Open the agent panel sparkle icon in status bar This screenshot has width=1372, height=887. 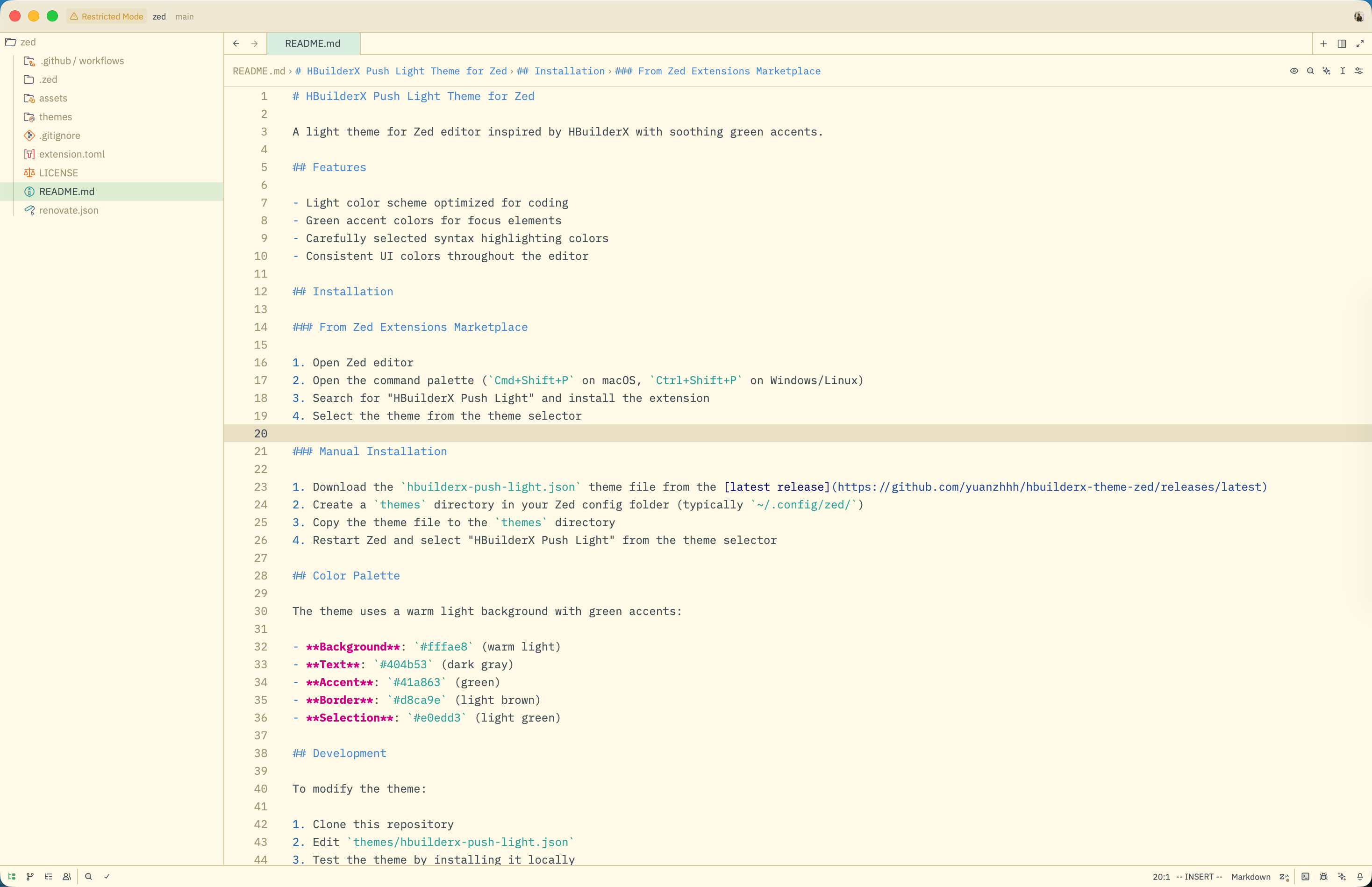[x=1342, y=876]
